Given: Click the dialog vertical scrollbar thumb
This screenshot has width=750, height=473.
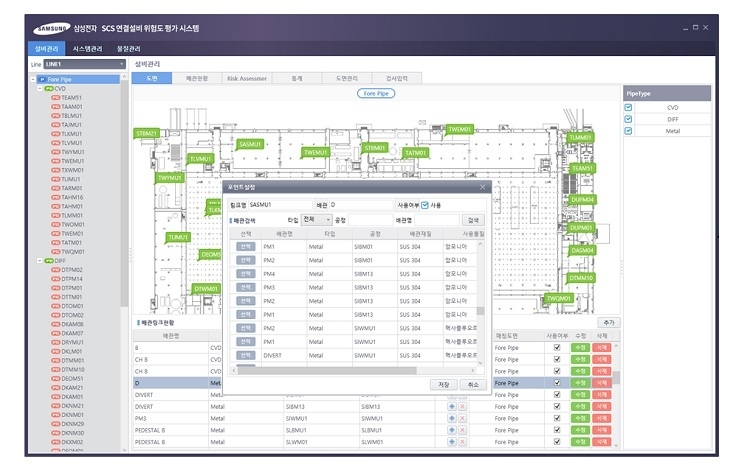Looking at the screenshot, I should pos(480,311).
